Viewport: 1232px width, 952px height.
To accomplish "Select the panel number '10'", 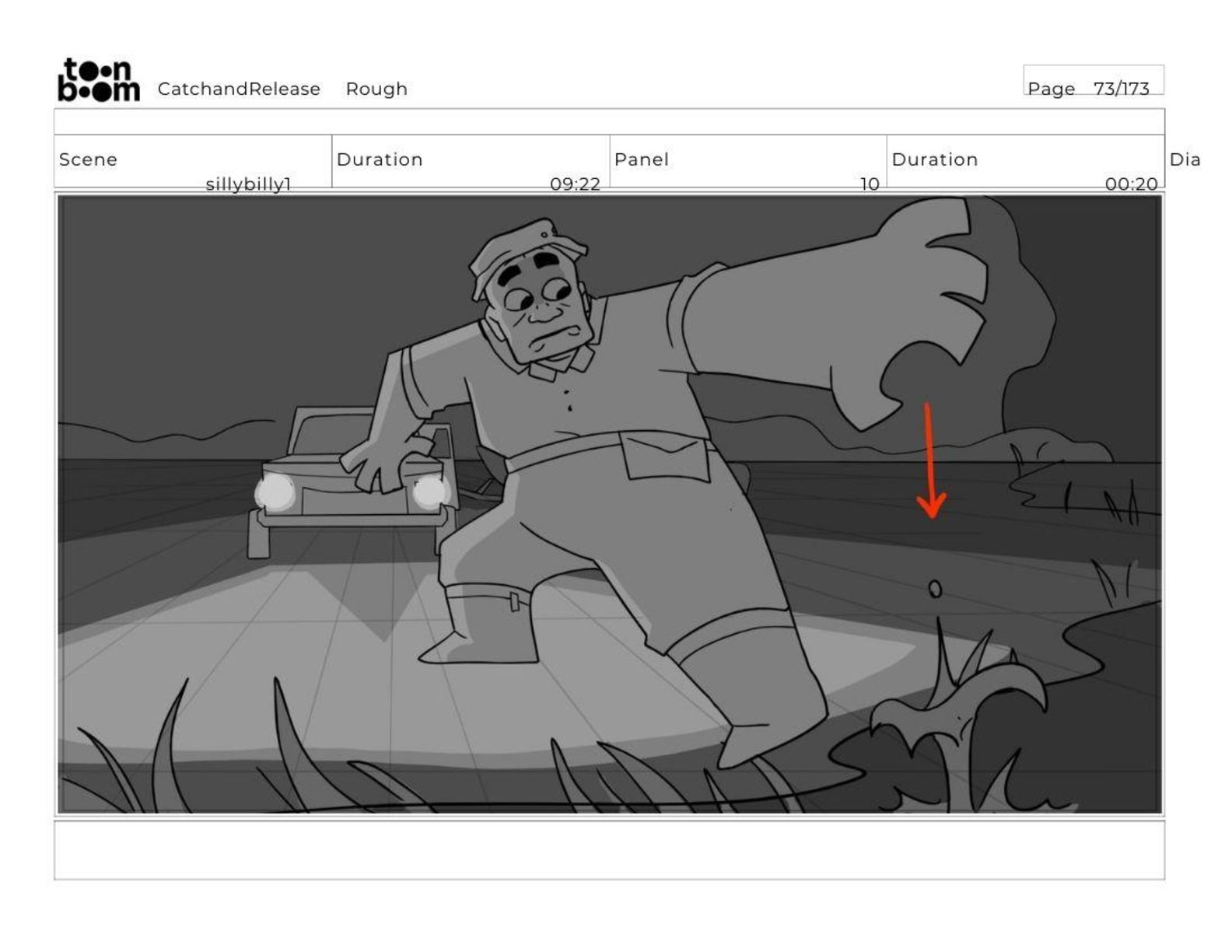I will [870, 184].
